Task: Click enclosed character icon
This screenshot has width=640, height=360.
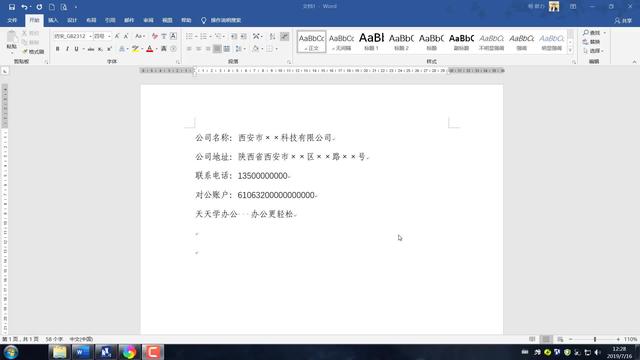Action: tap(173, 49)
